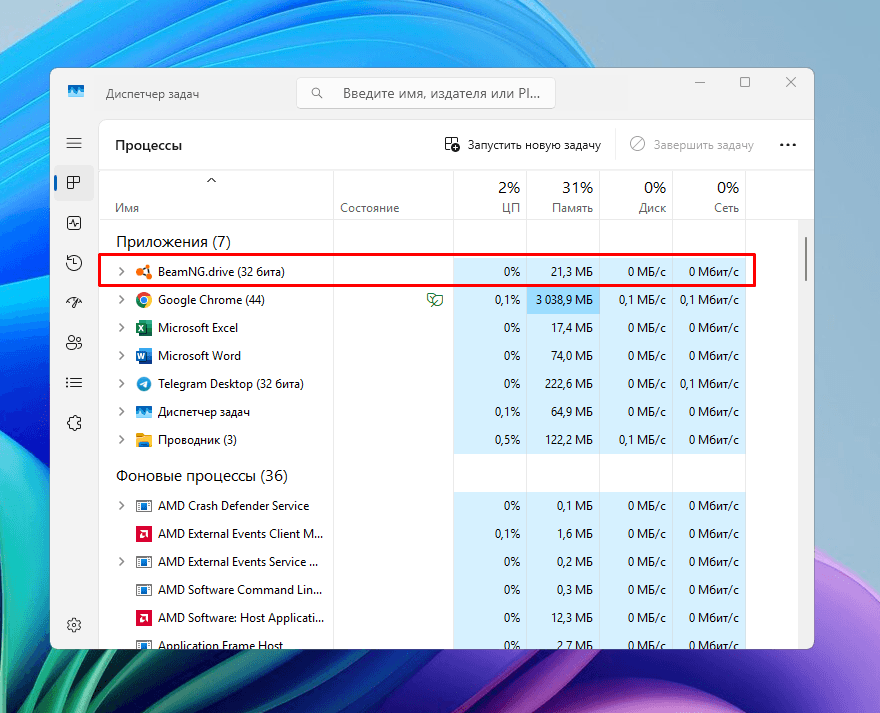Click the Microsoft Word app icon
Screen dimensions: 880x713
(x=144, y=356)
